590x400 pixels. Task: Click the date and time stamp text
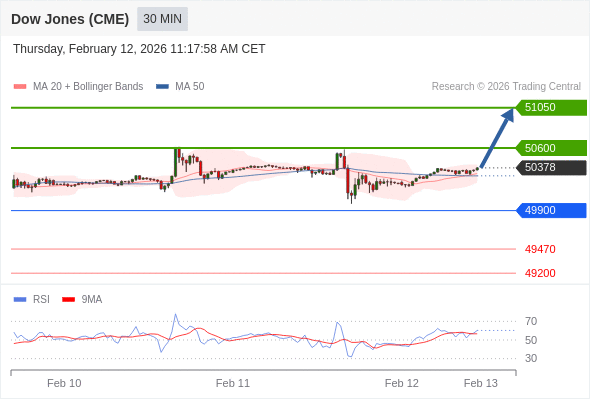click(139, 49)
